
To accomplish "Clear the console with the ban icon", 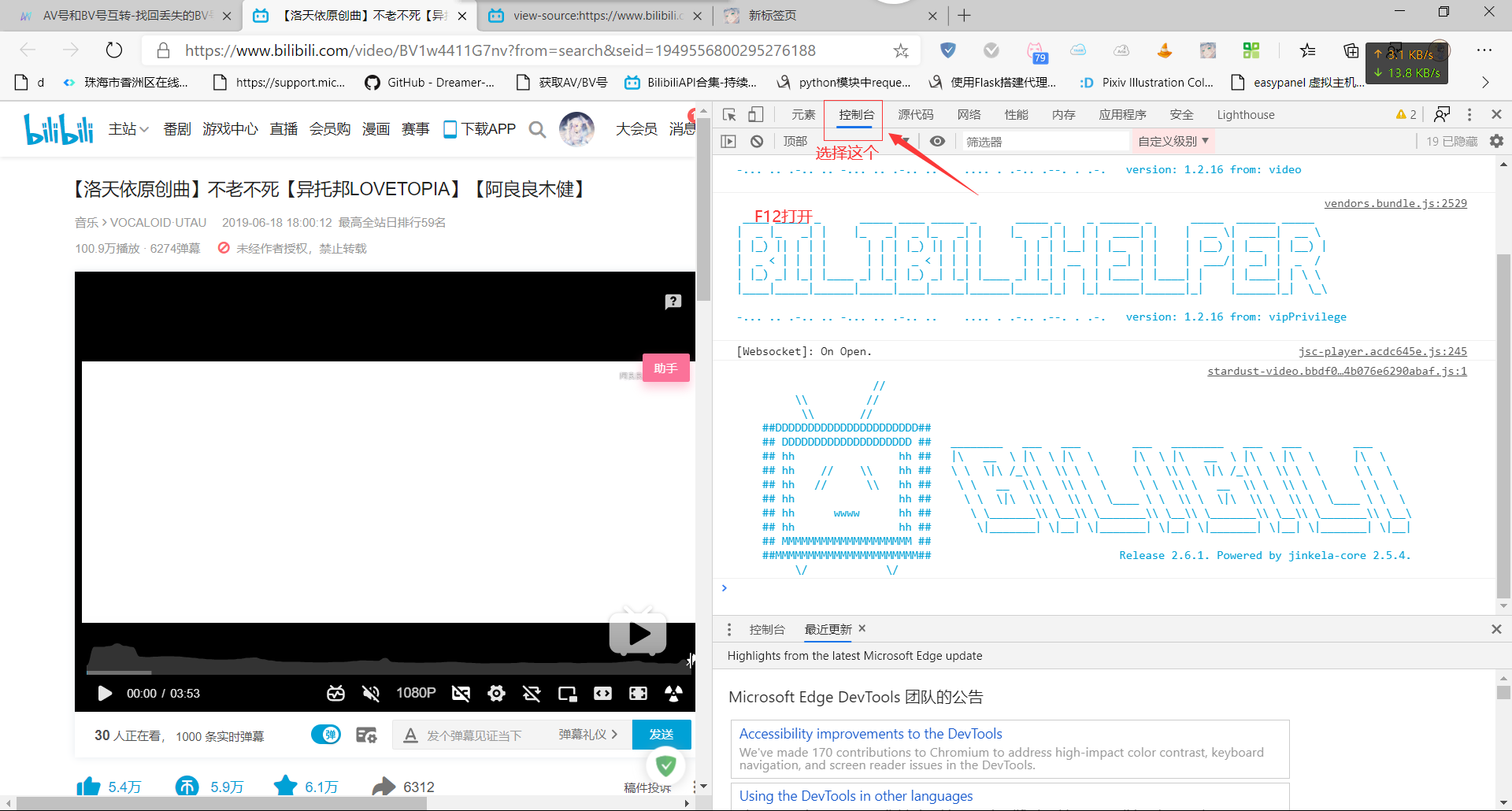I will 757,142.
